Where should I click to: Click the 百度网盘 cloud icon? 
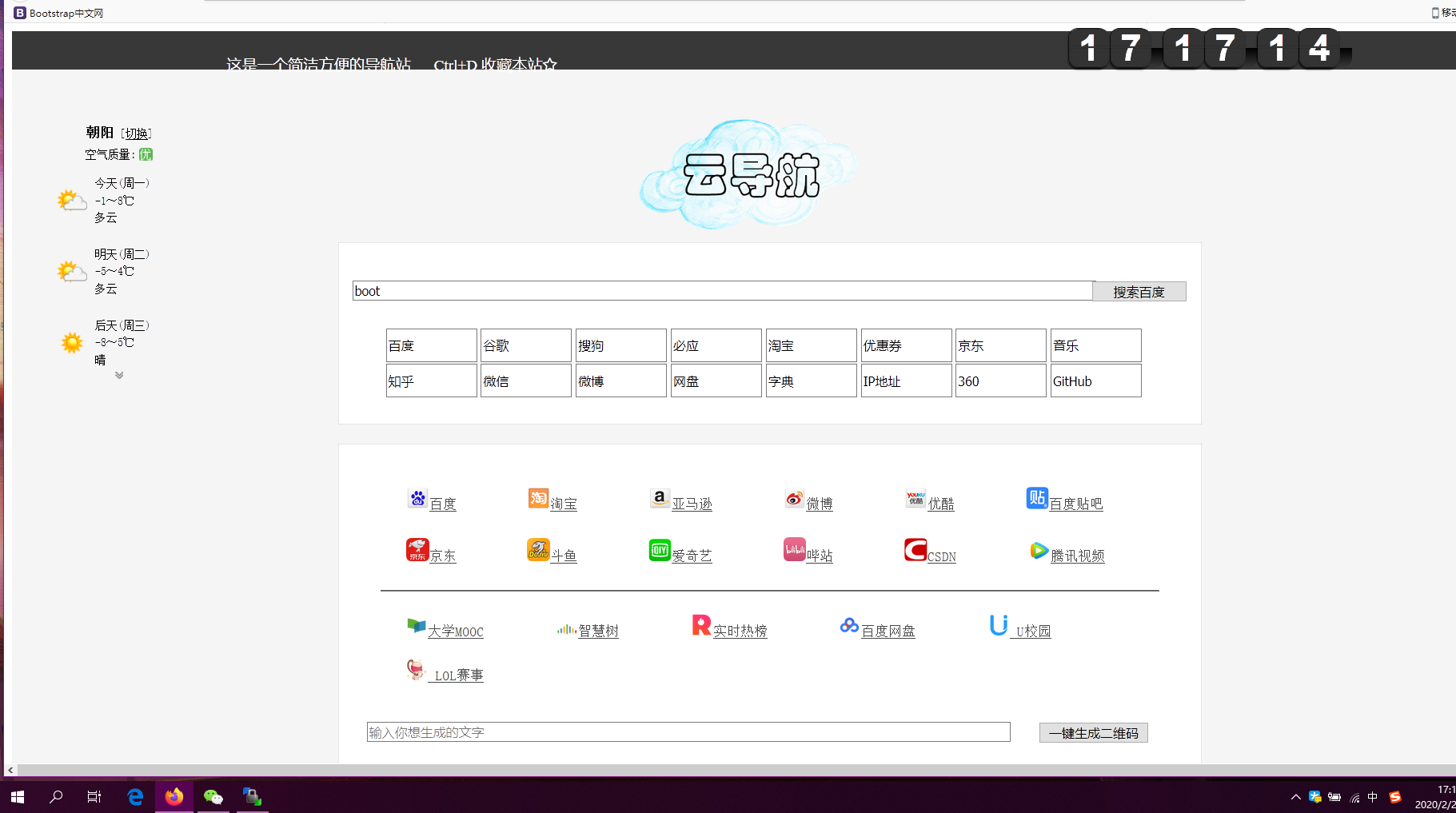(849, 625)
